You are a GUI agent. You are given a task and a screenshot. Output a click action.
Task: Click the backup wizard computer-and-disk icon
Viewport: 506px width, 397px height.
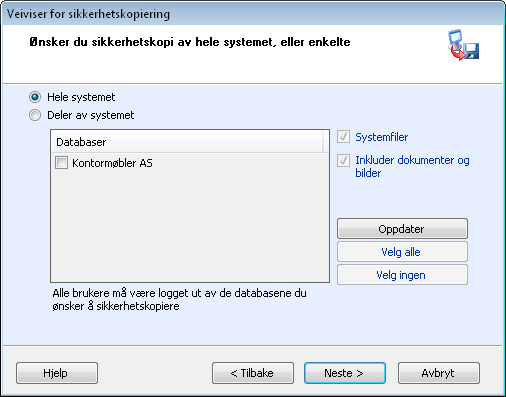click(x=463, y=45)
